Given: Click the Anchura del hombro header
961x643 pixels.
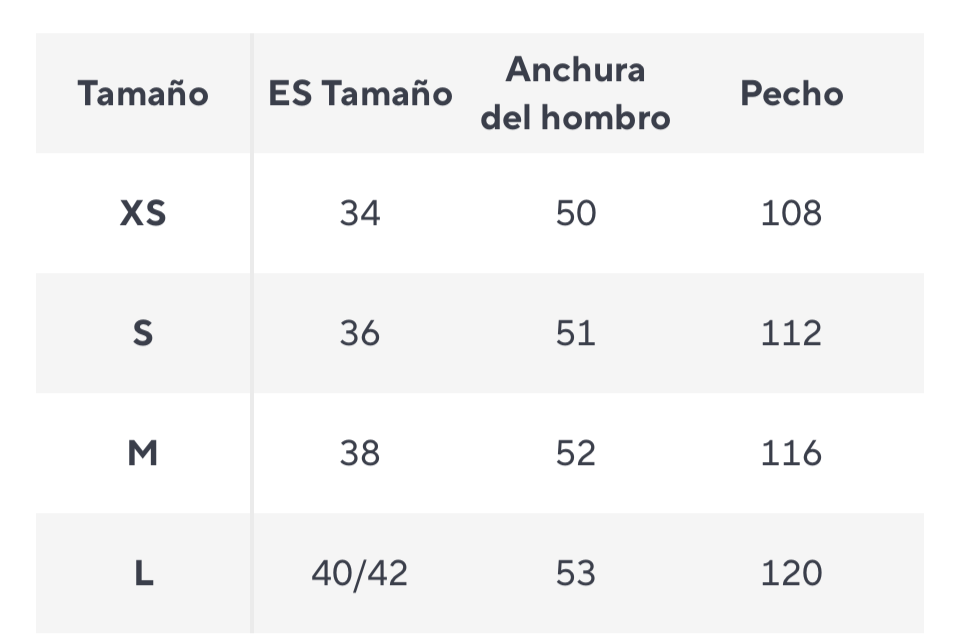Looking at the screenshot, I should click(575, 94).
